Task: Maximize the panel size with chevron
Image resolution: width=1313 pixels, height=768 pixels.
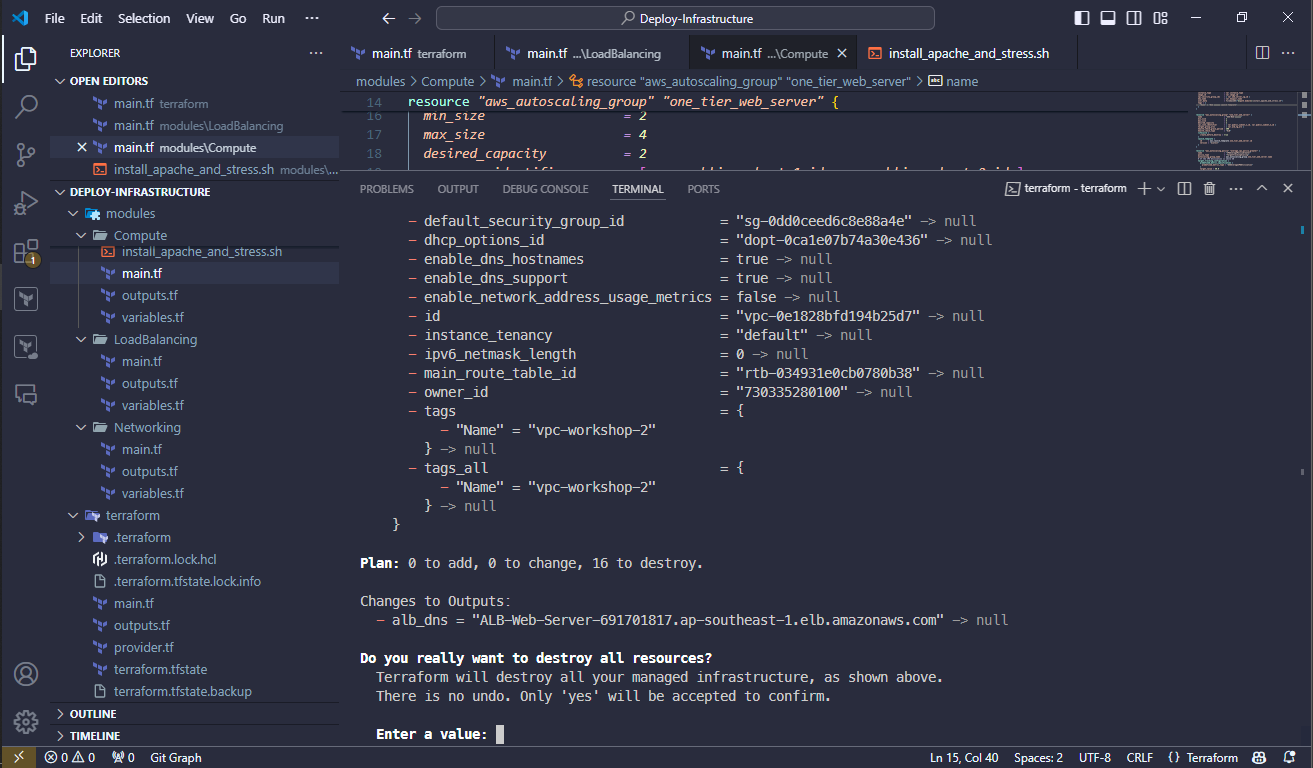Action: pos(1262,188)
